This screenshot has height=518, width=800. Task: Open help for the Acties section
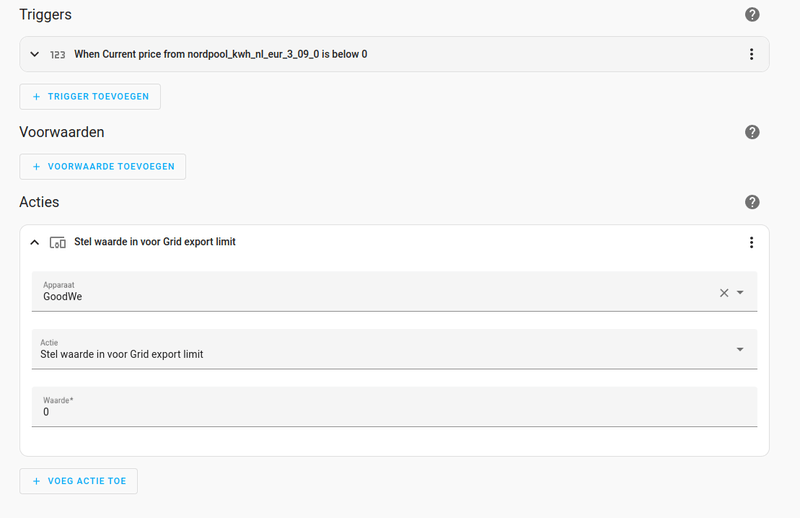(752, 202)
